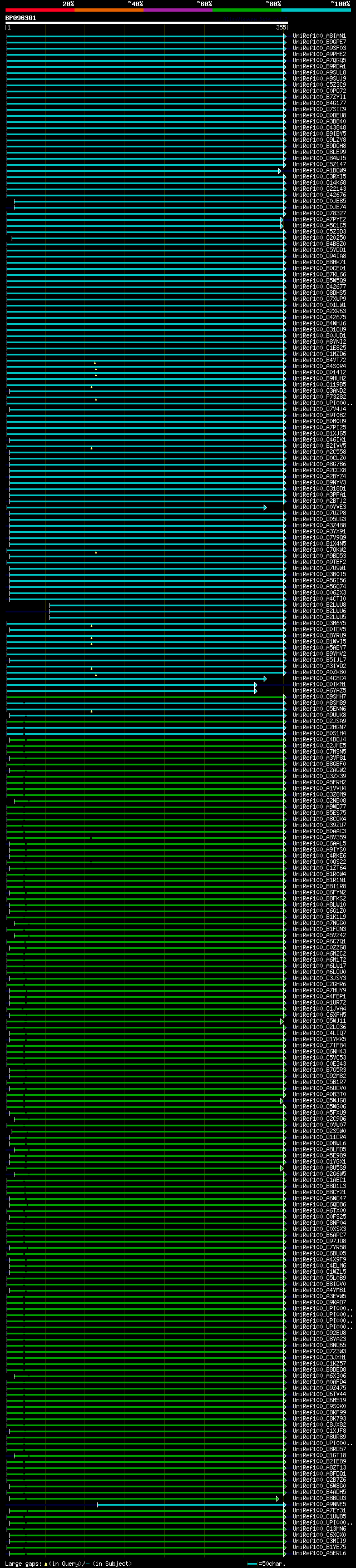The width and height of the screenshot is (356, 1568).
Task: Click the alignment bar for UniRef100_C0JE85
Action: [150, 201]
